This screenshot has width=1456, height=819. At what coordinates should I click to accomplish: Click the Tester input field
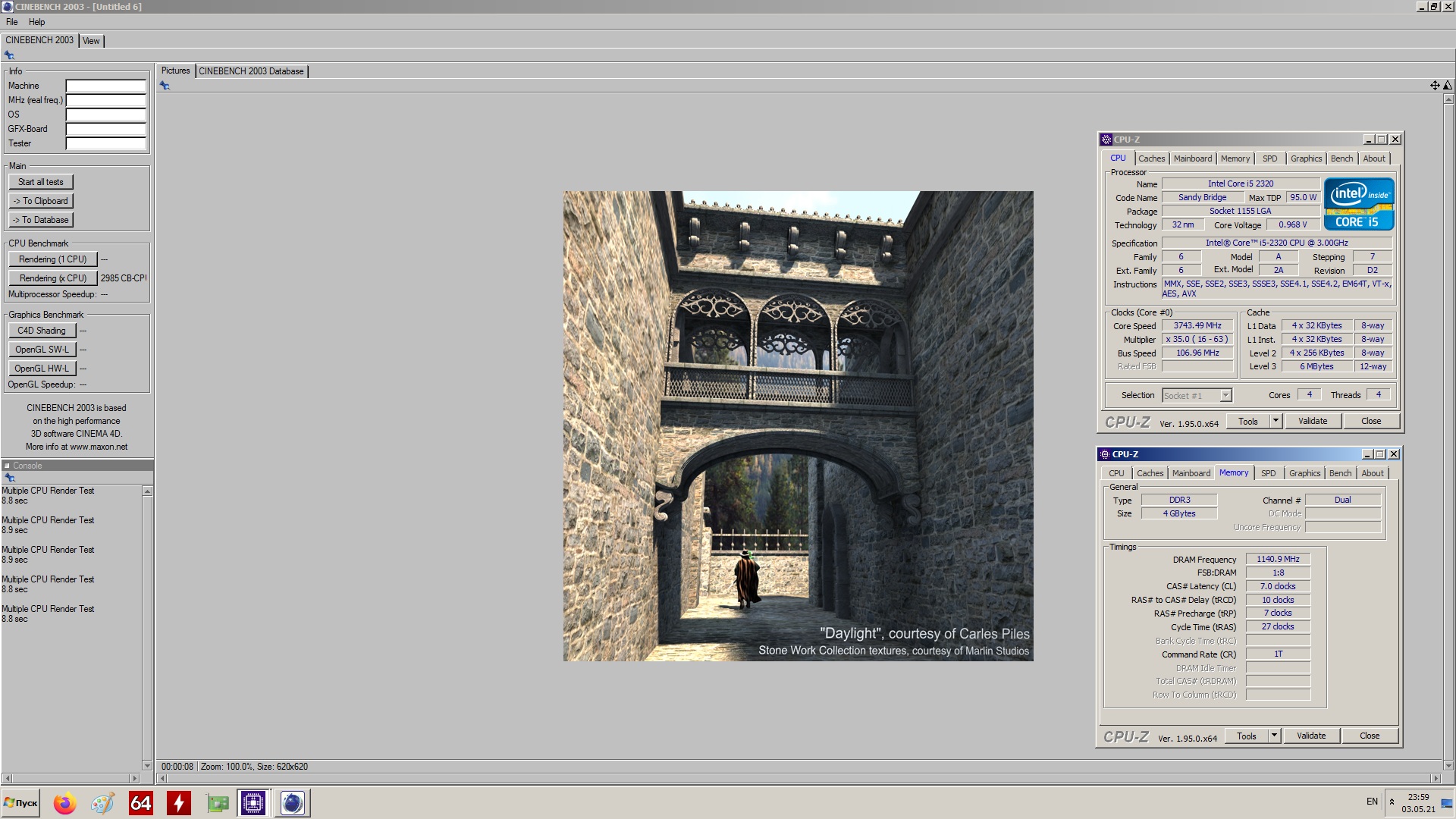[105, 143]
